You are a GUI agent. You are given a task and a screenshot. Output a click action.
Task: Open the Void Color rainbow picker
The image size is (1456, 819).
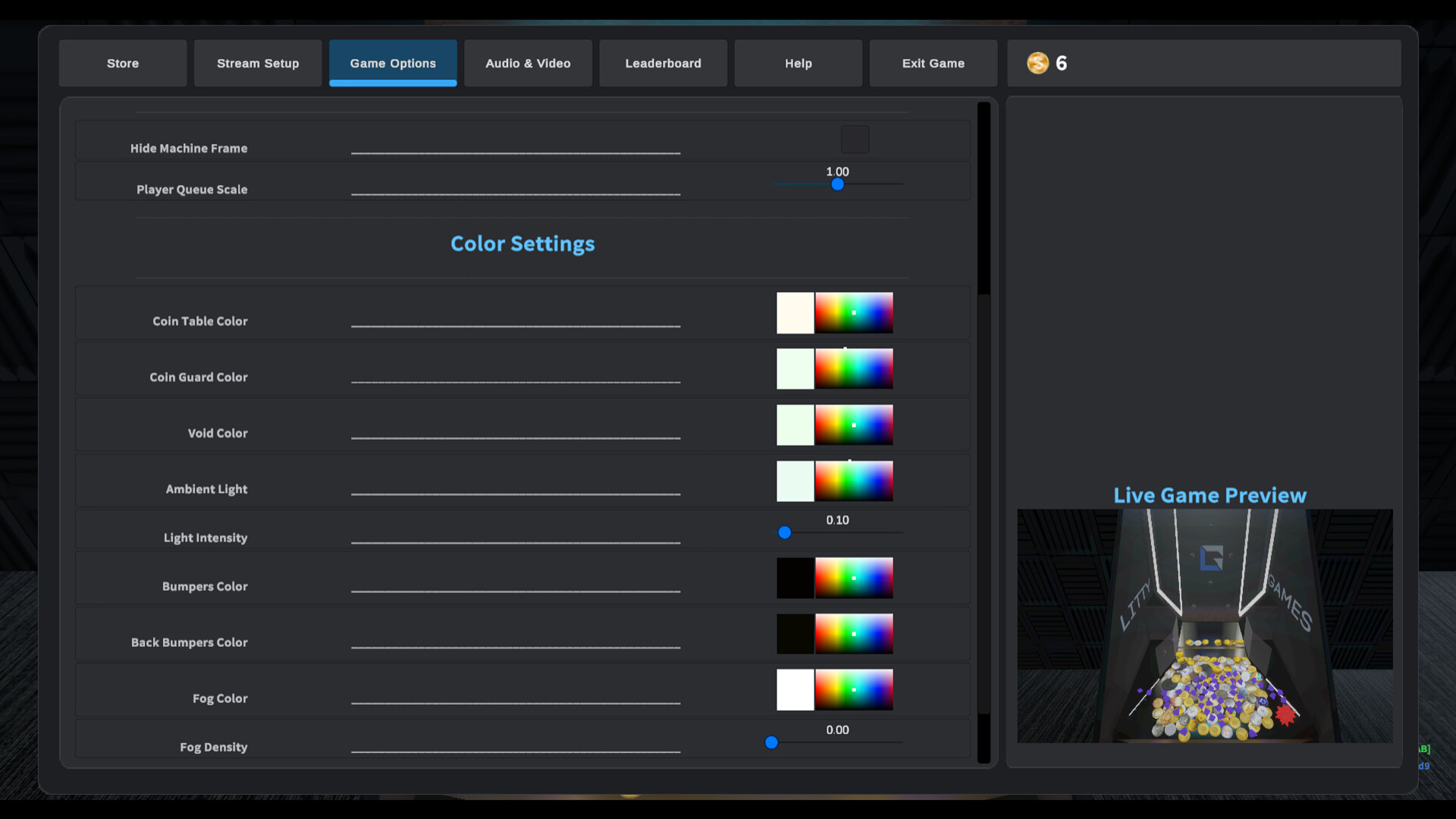[x=854, y=425]
